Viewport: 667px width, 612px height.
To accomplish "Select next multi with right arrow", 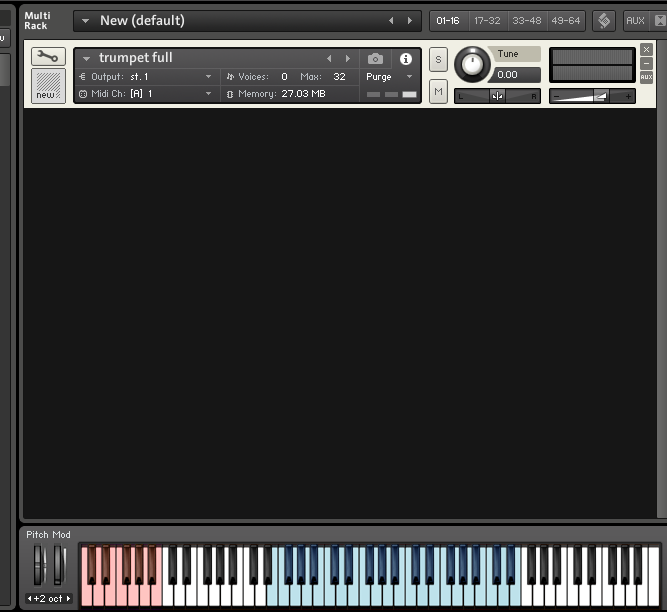I will (410, 20).
